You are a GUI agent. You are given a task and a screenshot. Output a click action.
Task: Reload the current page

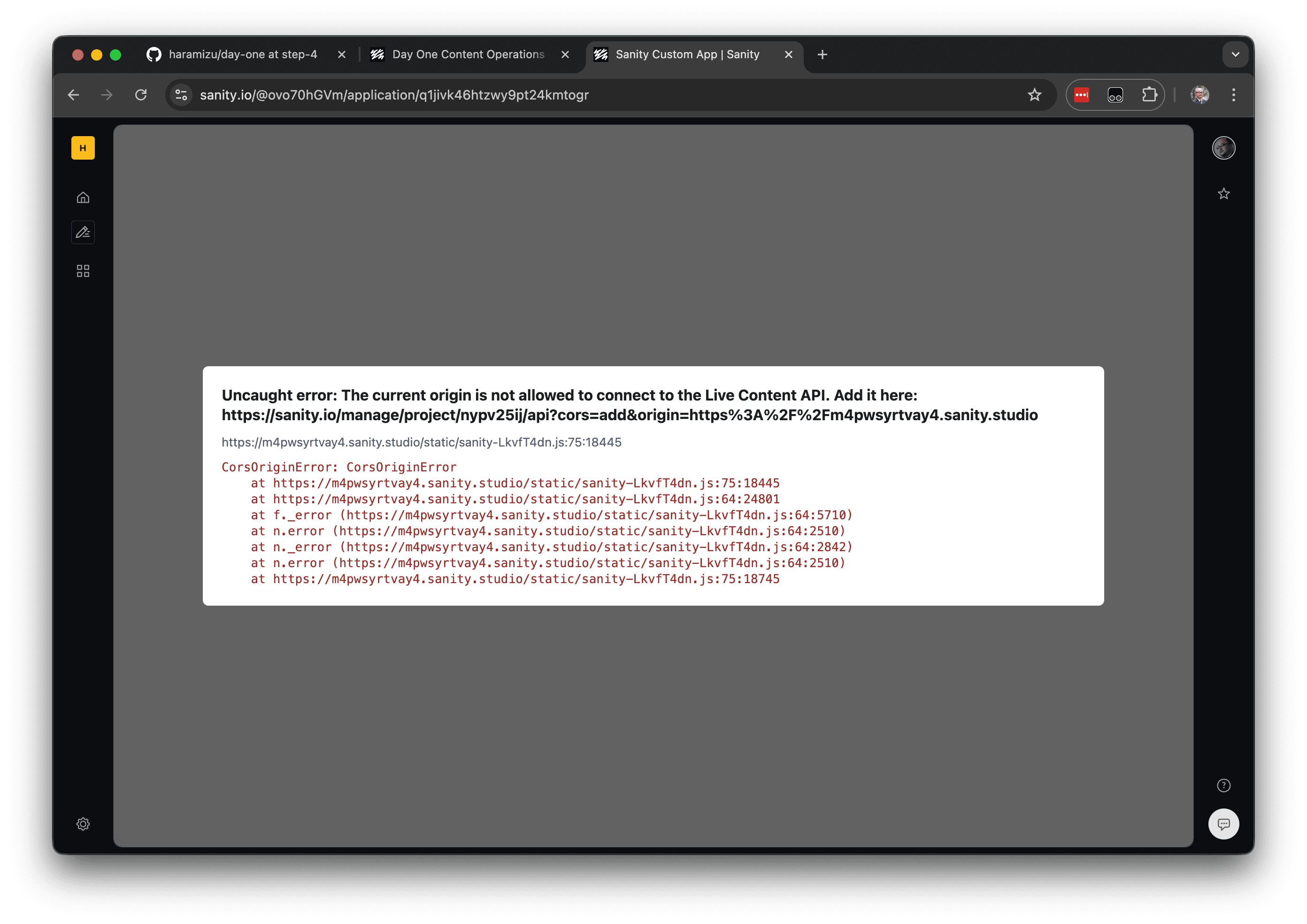coord(141,95)
